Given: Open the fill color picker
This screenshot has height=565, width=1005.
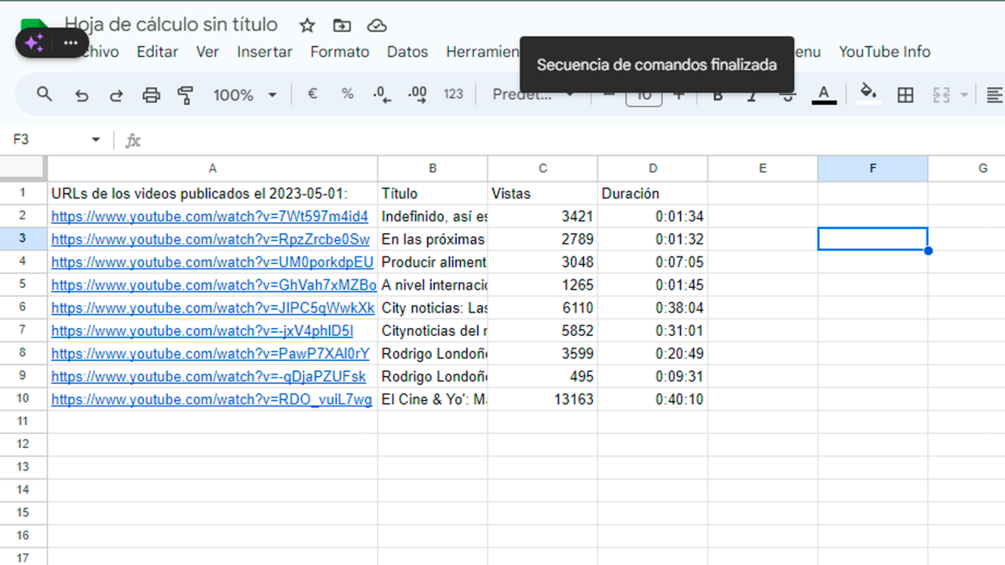Looking at the screenshot, I should tap(868, 94).
